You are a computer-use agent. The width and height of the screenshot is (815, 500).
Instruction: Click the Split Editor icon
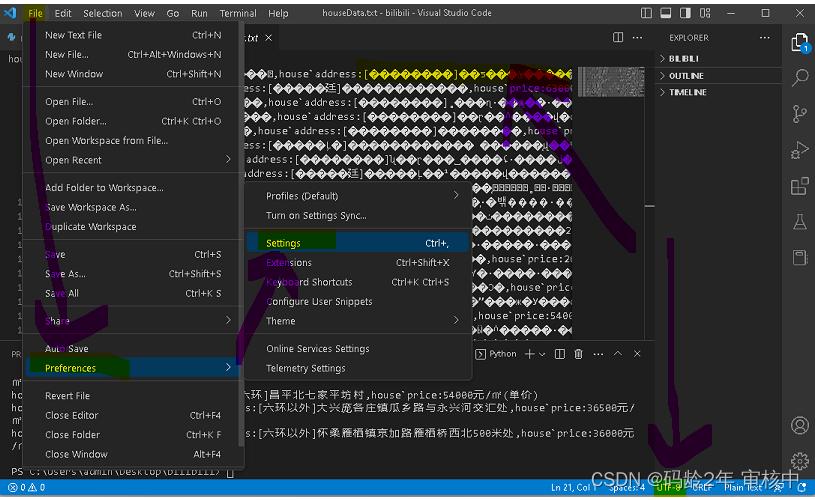[617, 37]
